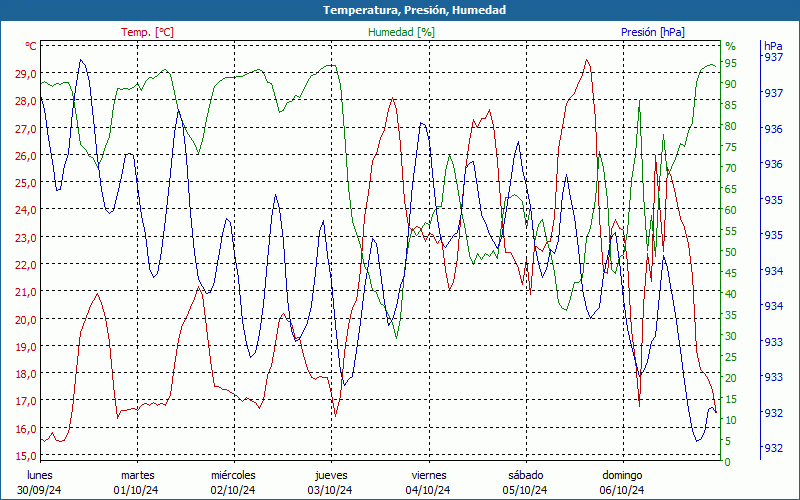Click temperature axis value "17,0"
800x500 pixels.
pyautogui.click(x=26, y=400)
